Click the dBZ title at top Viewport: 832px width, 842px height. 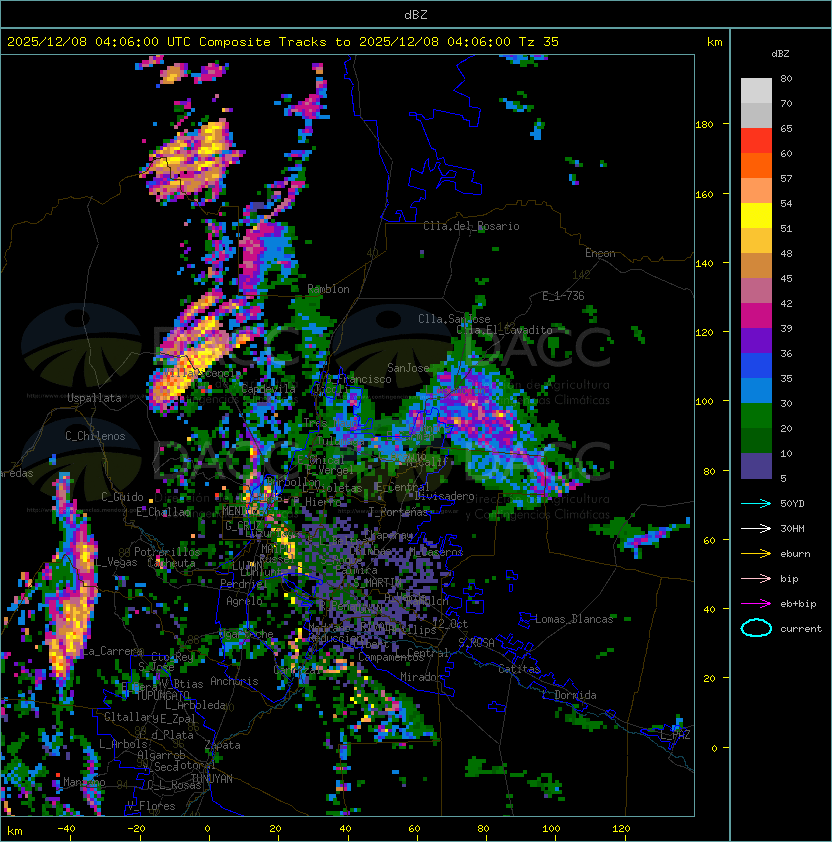415,14
